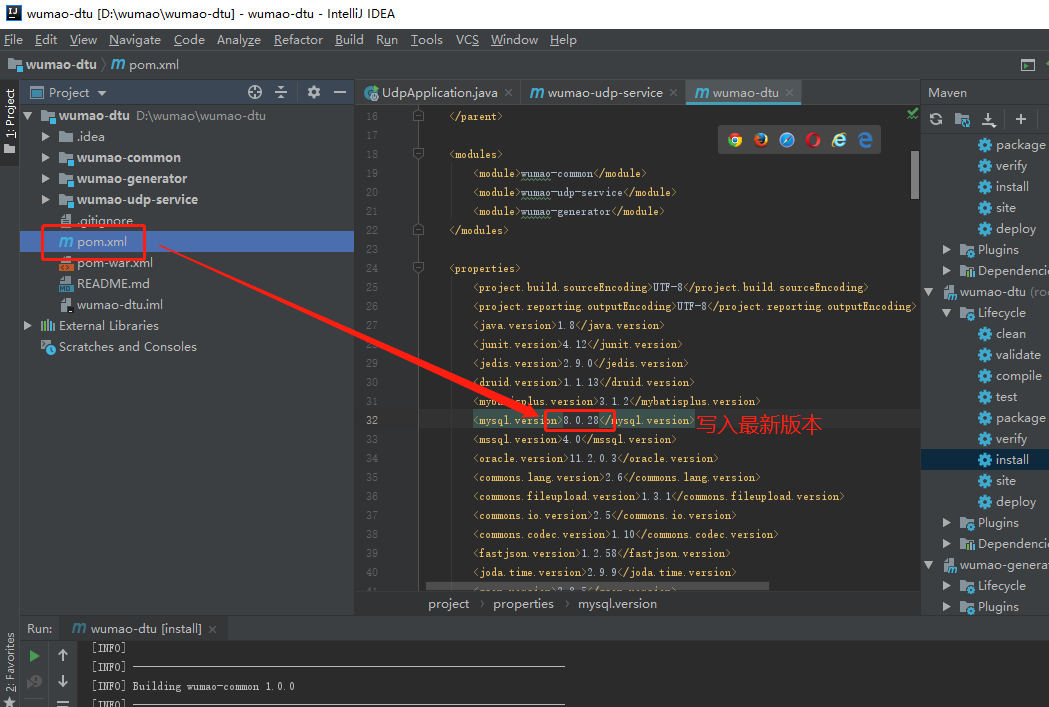
Task: Open Project panel settings gear
Action: (314, 92)
